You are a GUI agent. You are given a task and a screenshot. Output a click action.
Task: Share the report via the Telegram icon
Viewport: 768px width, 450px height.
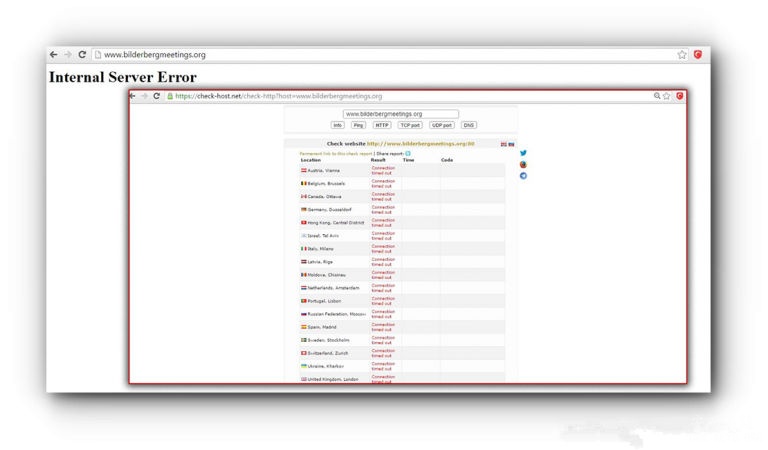(523, 176)
